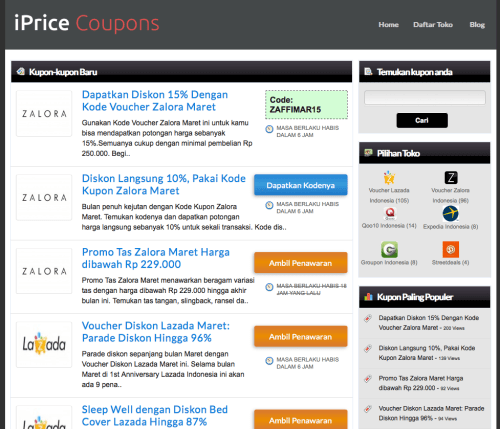Screen dimensions: 500x429
Task: Open the Daftar Toko menu item
Action: (433, 25)
